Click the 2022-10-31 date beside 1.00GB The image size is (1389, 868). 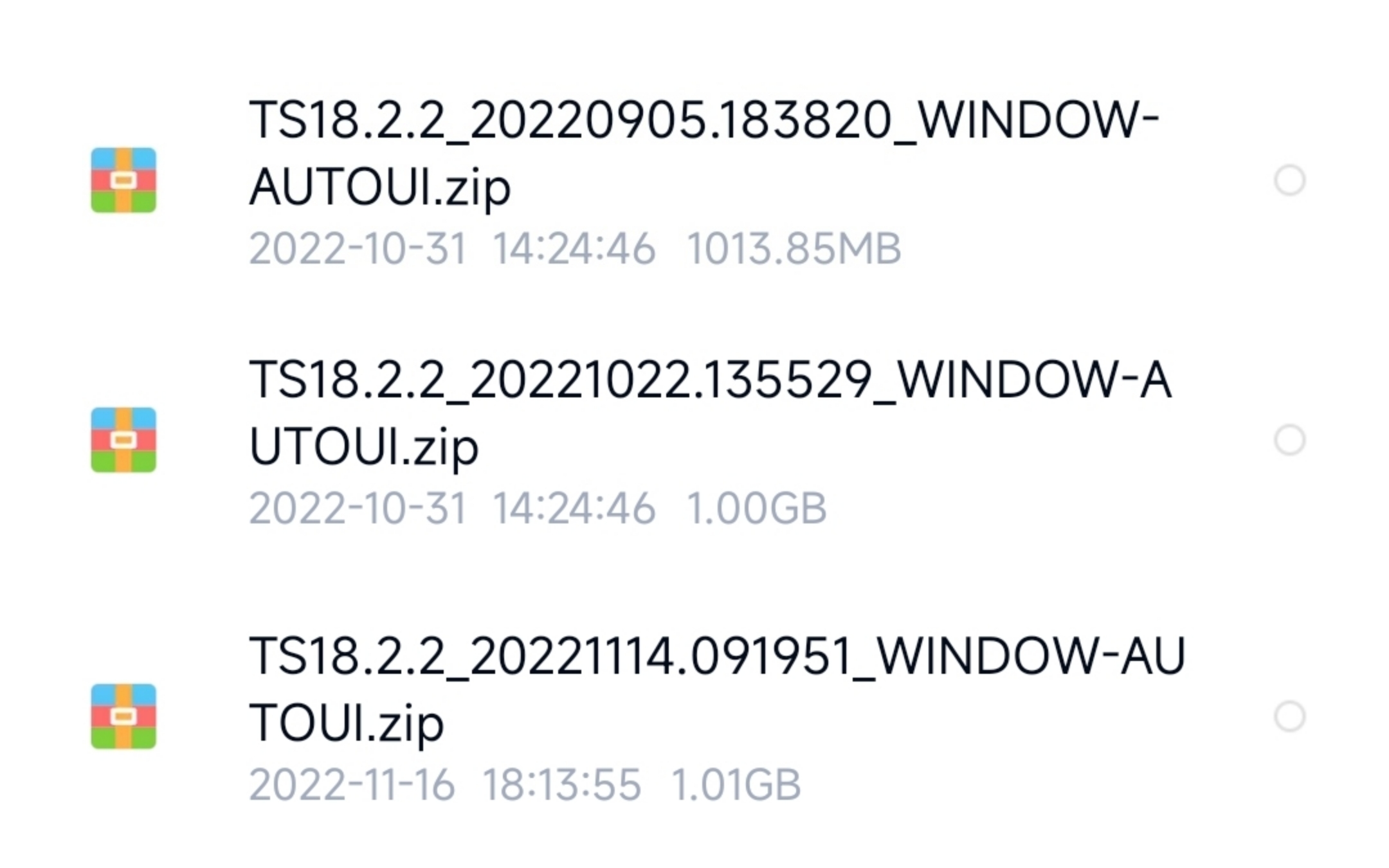358,508
